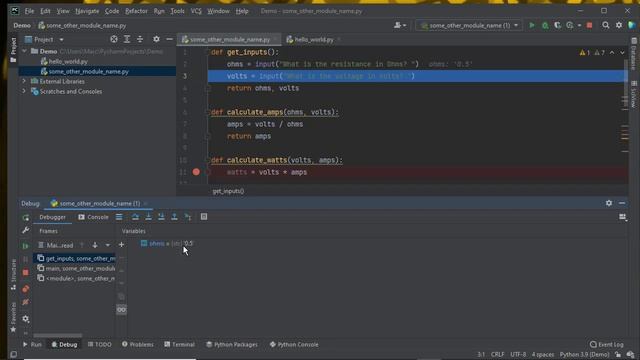Click Step Over in debugger toolbar
The height and width of the screenshot is (360, 640).
pos(135,217)
